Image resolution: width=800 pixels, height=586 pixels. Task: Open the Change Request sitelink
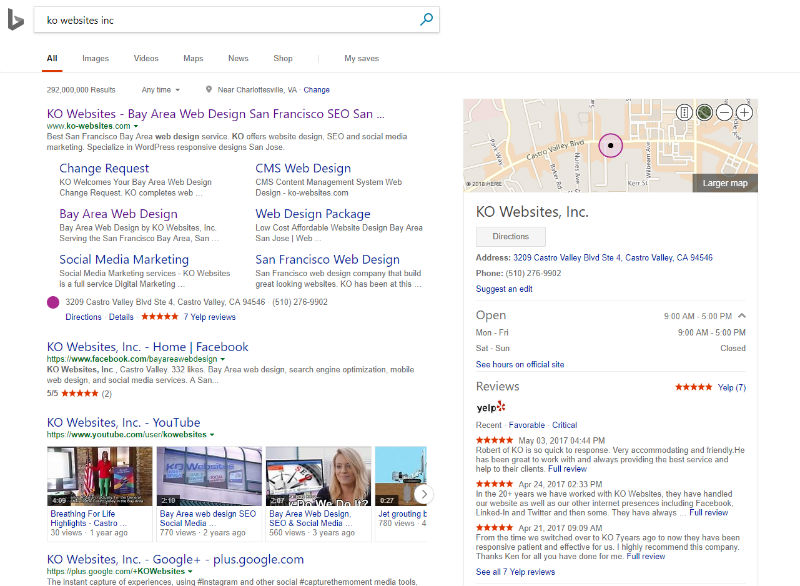pyautogui.click(x=104, y=168)
